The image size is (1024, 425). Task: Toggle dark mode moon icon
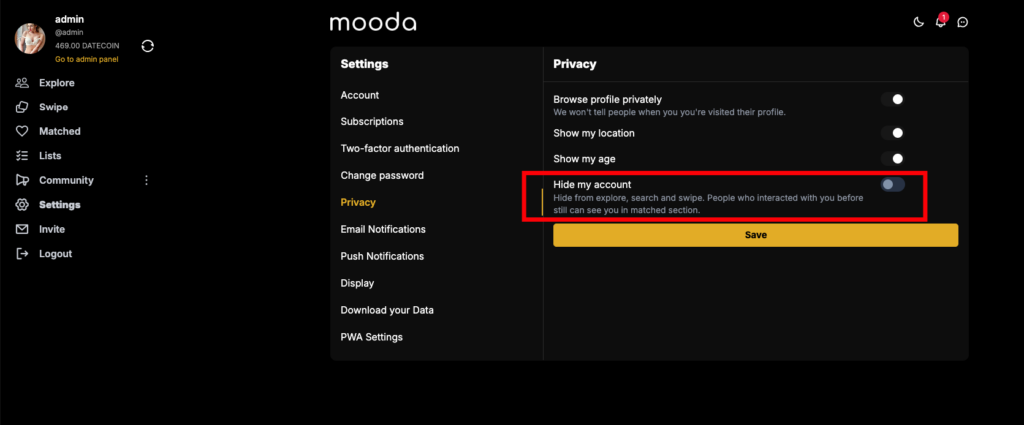[x=919, y=22]
